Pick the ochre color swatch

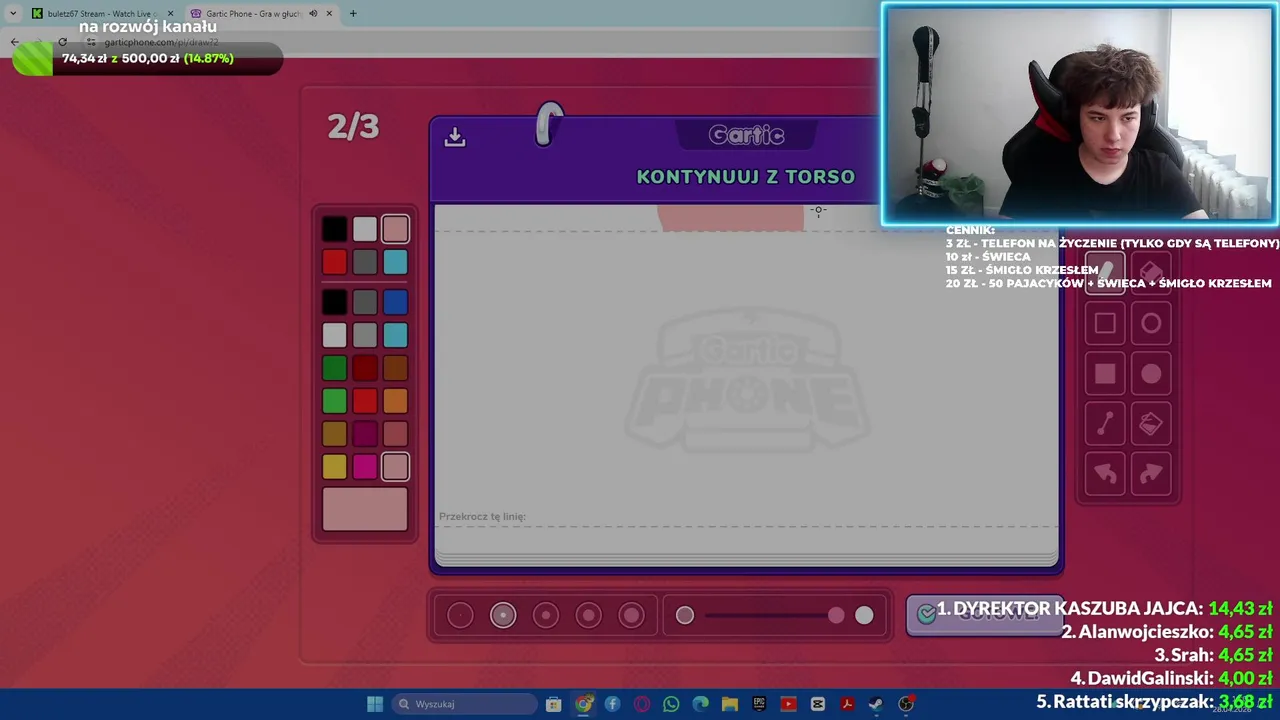point(335,434)
